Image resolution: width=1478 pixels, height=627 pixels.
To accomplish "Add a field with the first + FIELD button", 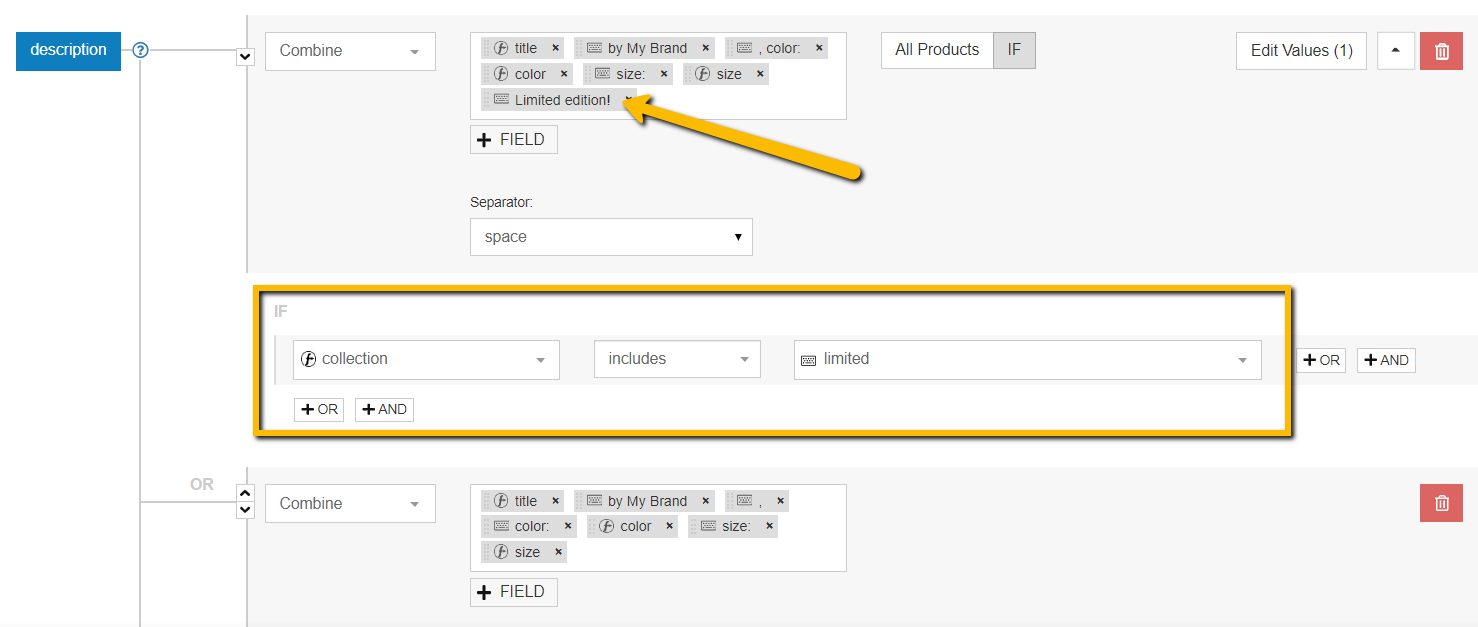I will (x=513, y=140).
